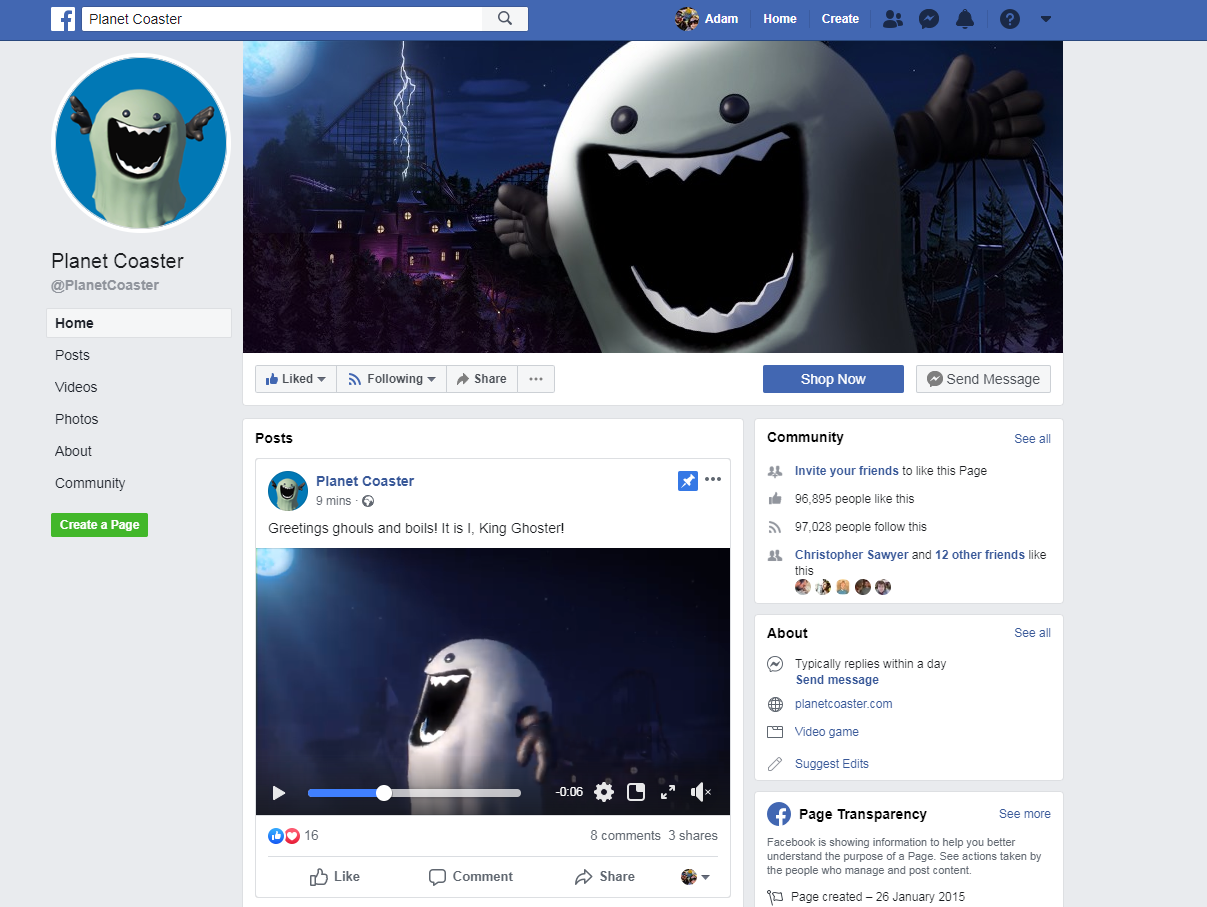1207x907 pixels.
Task: Click See more in Page Transparency
Action: [x=1025, y=814]
